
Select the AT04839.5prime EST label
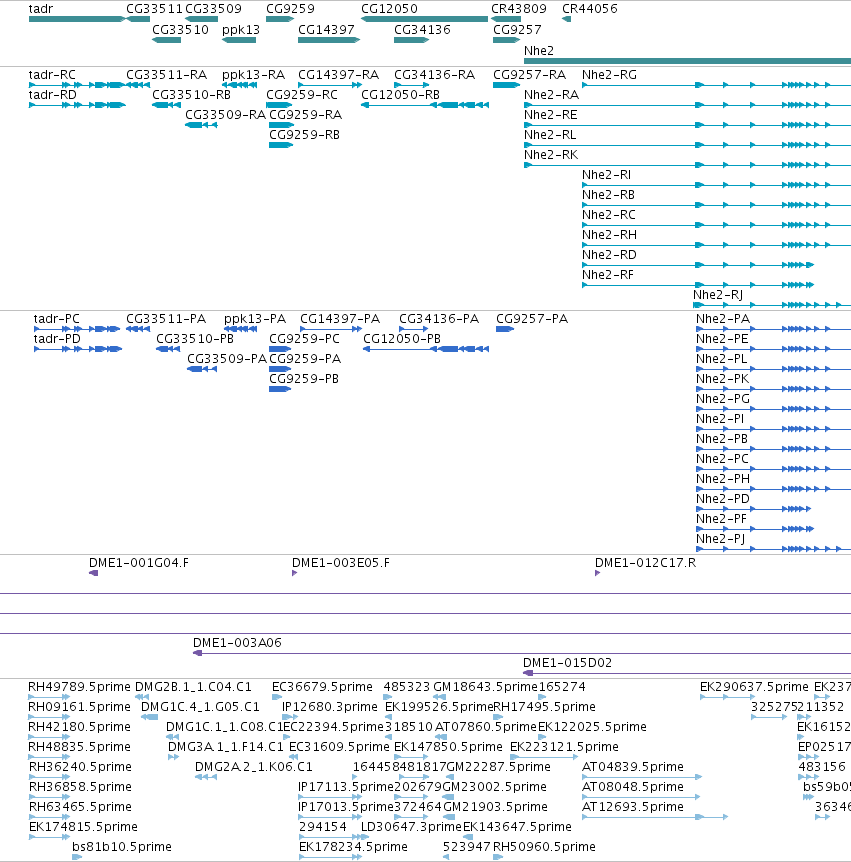click(x=633, y=766)
